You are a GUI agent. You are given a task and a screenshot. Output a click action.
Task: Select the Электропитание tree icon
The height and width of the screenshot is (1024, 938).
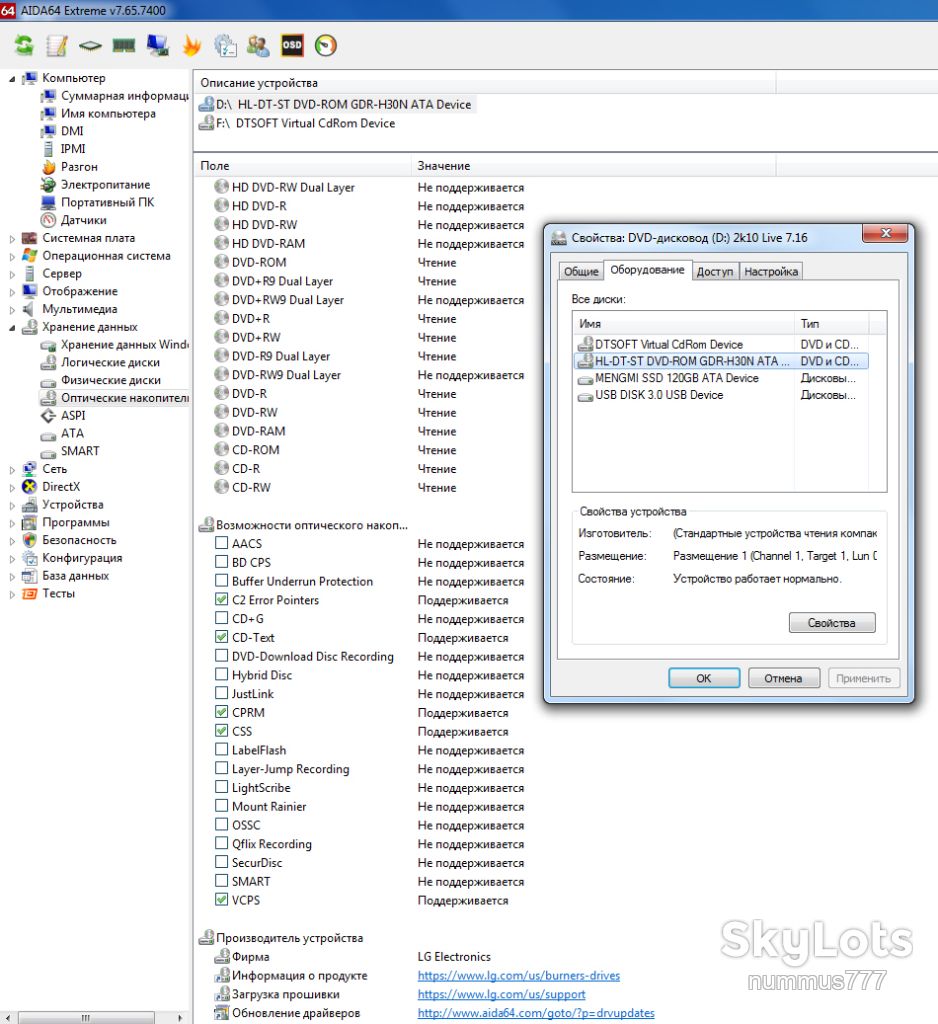pyautogui.click(x=48, y=185)
